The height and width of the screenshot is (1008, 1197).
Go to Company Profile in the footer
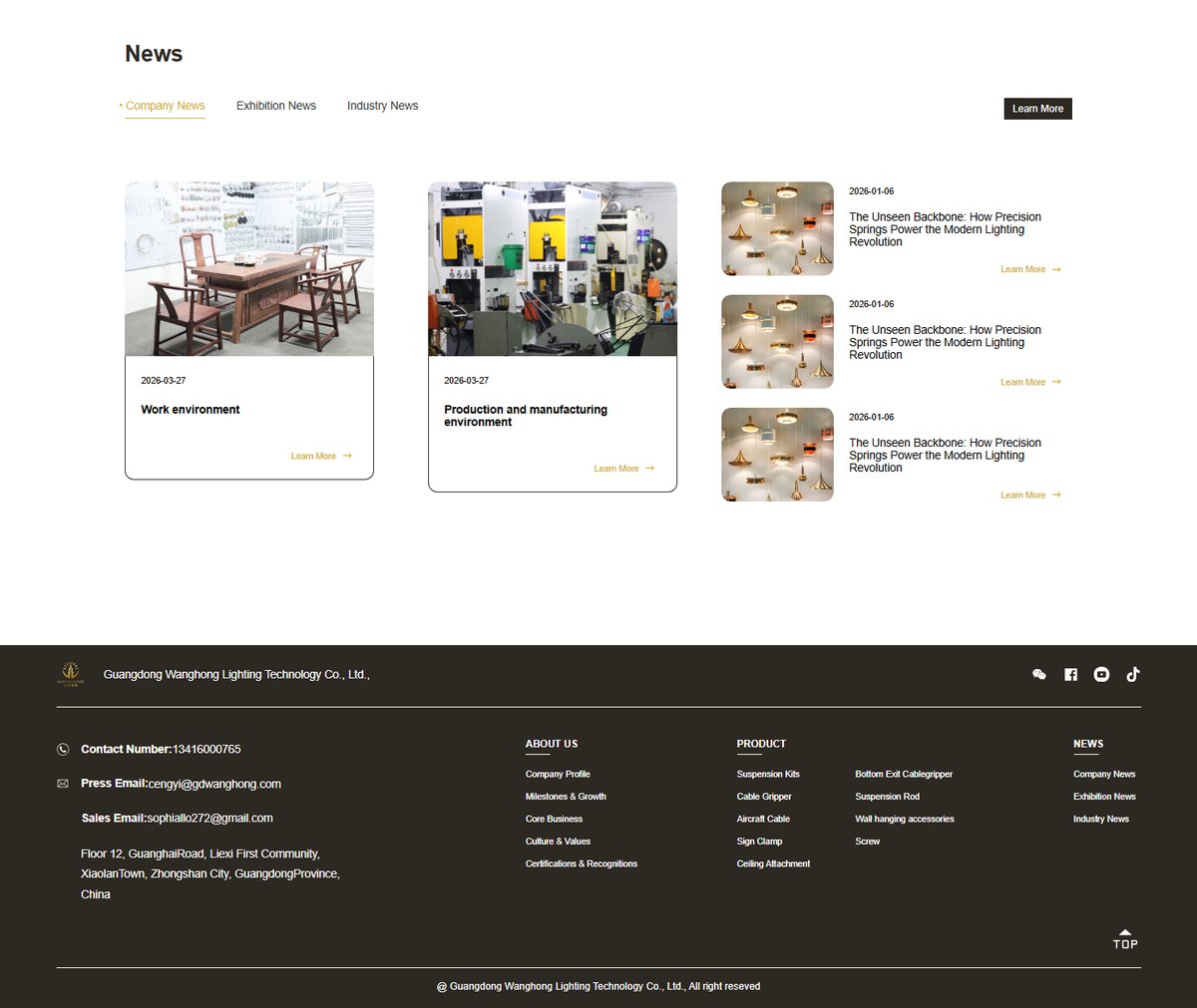click(558, 775)
